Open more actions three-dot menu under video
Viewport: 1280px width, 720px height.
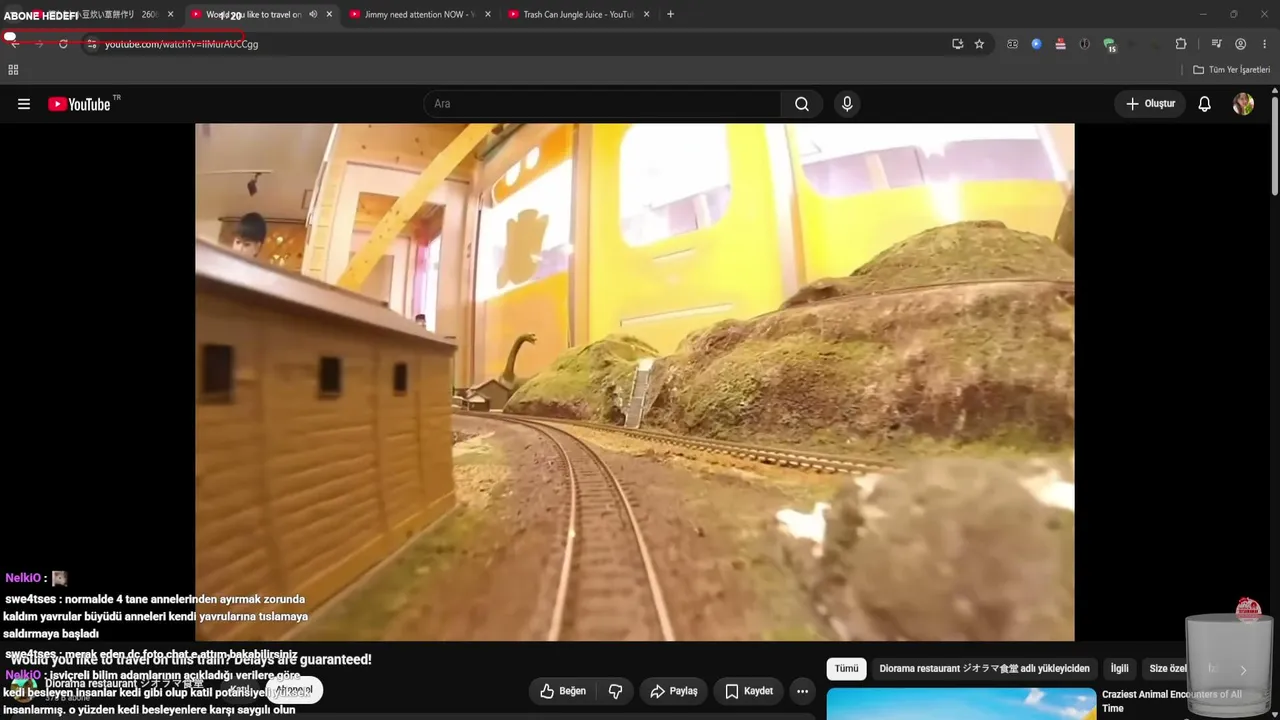coord(802,691)
